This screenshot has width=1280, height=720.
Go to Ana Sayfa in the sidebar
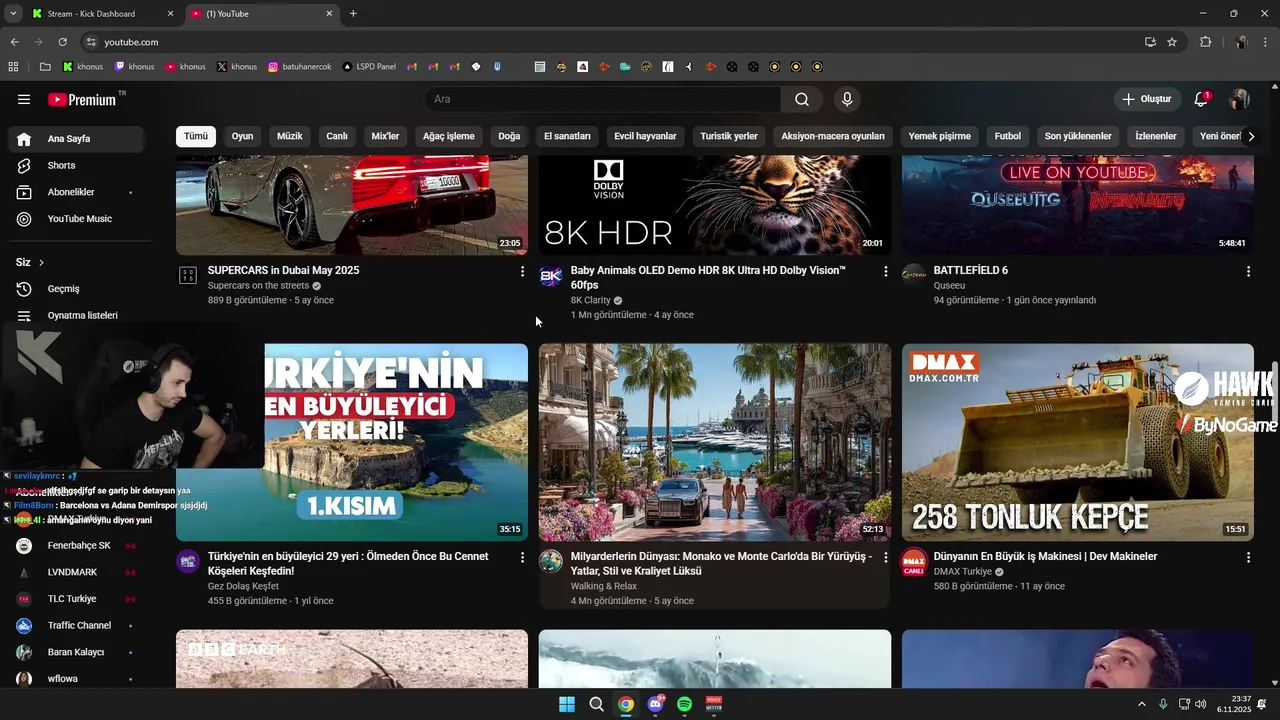[x=78, y=139]
